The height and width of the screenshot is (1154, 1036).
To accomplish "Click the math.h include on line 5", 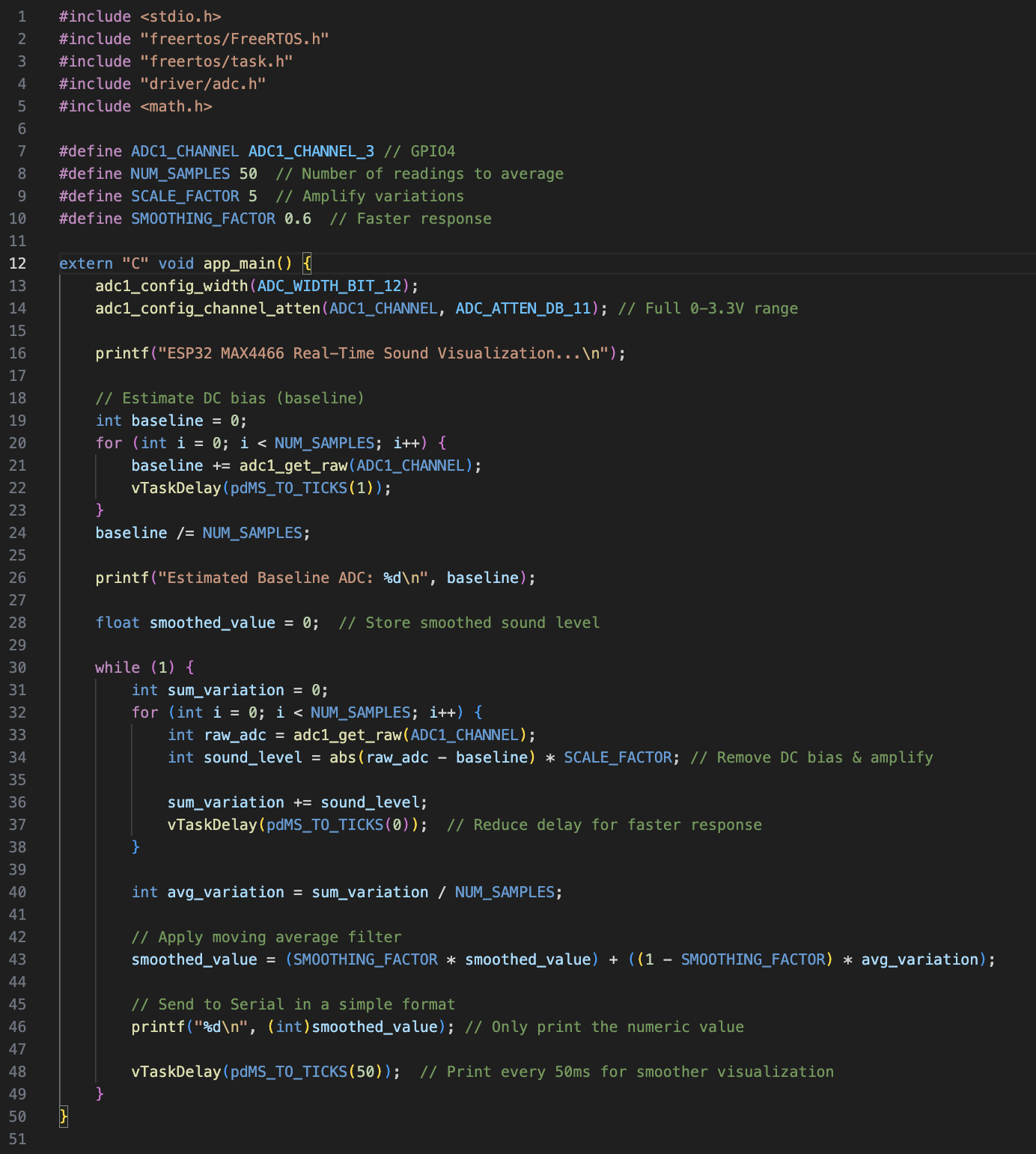I will [x=176, y=106].
